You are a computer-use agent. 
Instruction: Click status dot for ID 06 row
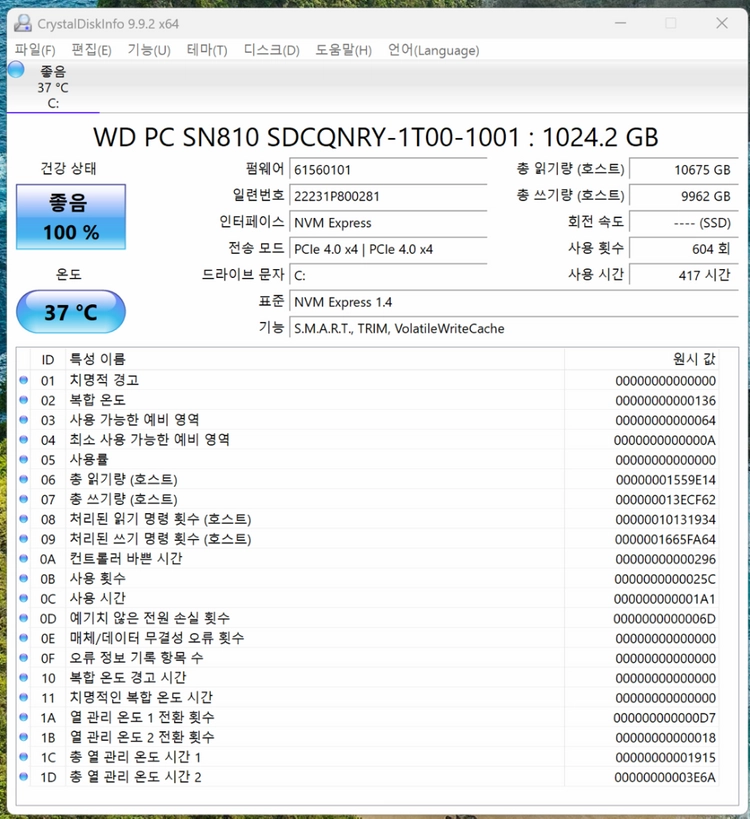(x=24, y=479)
